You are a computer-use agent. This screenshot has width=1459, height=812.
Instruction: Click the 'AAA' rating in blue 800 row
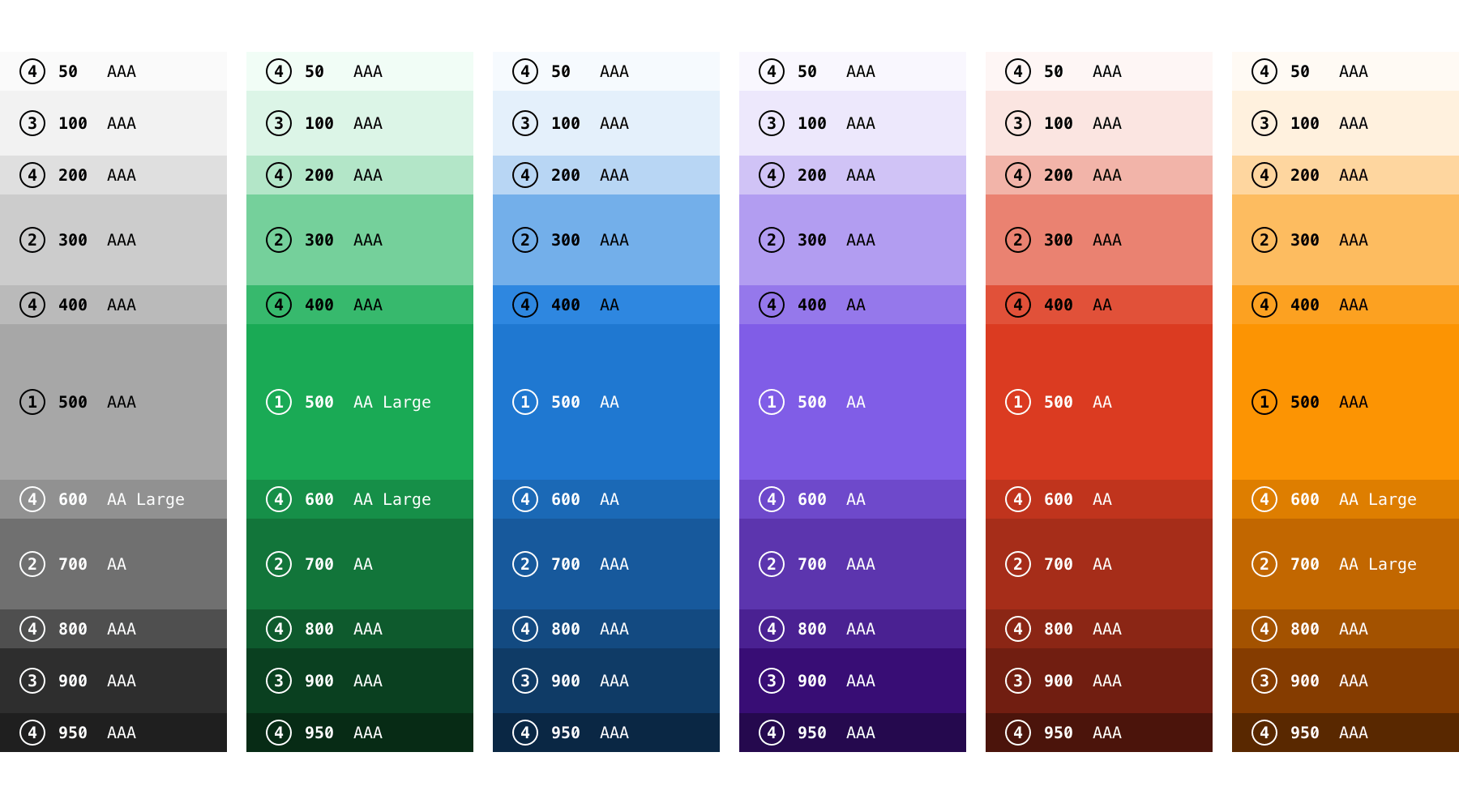pos(614,629)
